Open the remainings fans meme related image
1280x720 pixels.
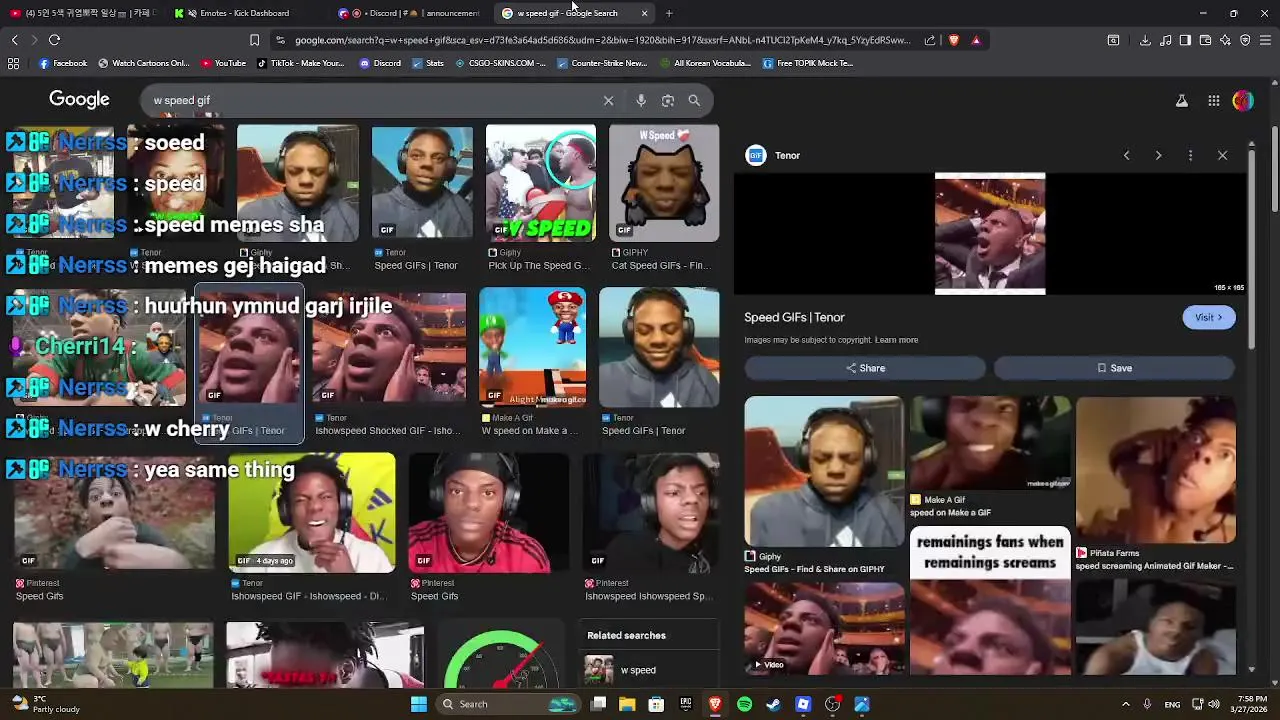990,600
